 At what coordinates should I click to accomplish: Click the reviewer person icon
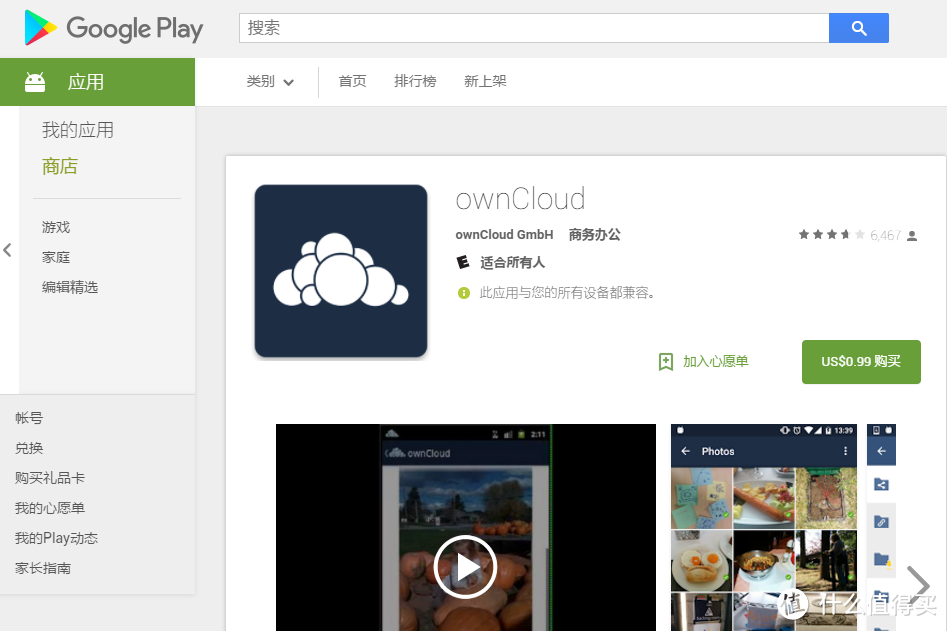pos(912,235)
